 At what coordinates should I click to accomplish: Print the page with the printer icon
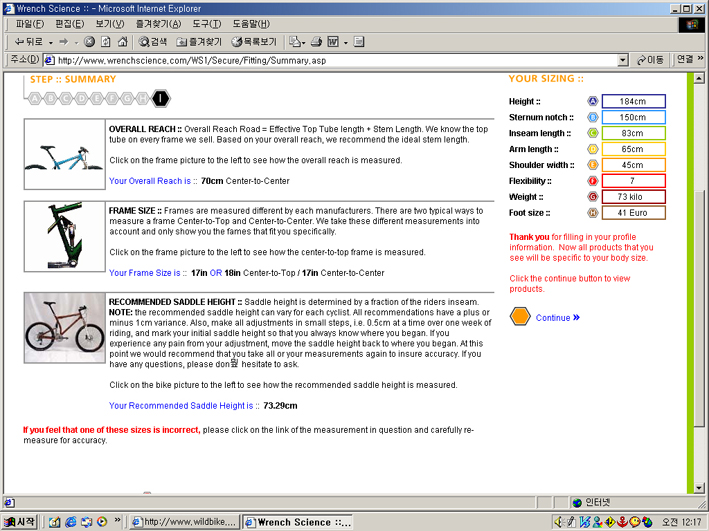point(317,42)
